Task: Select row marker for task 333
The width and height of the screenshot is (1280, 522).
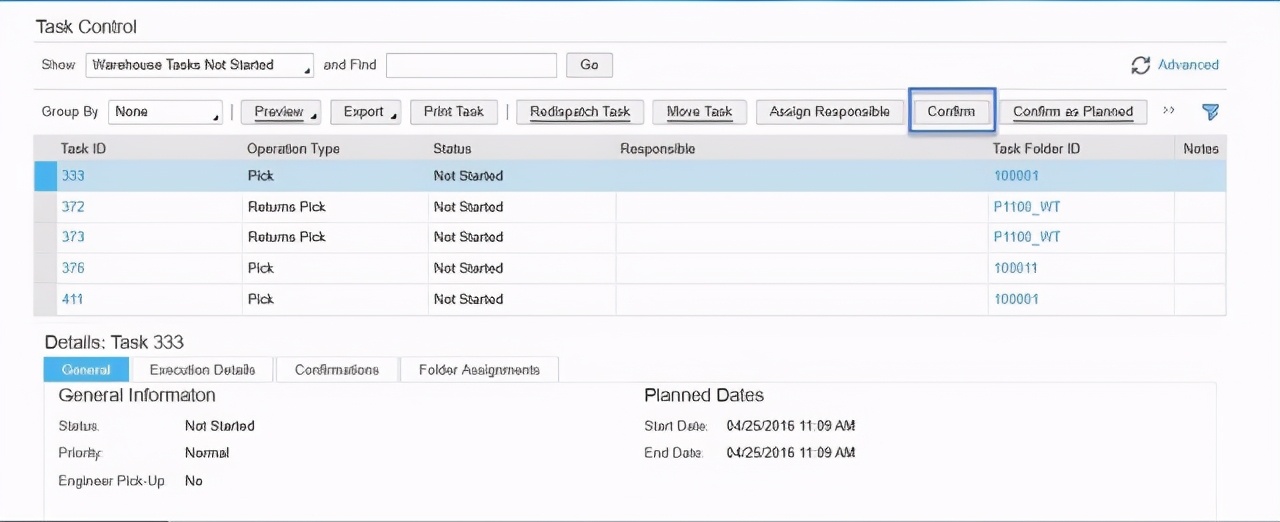Action: (x=45, y=176)
